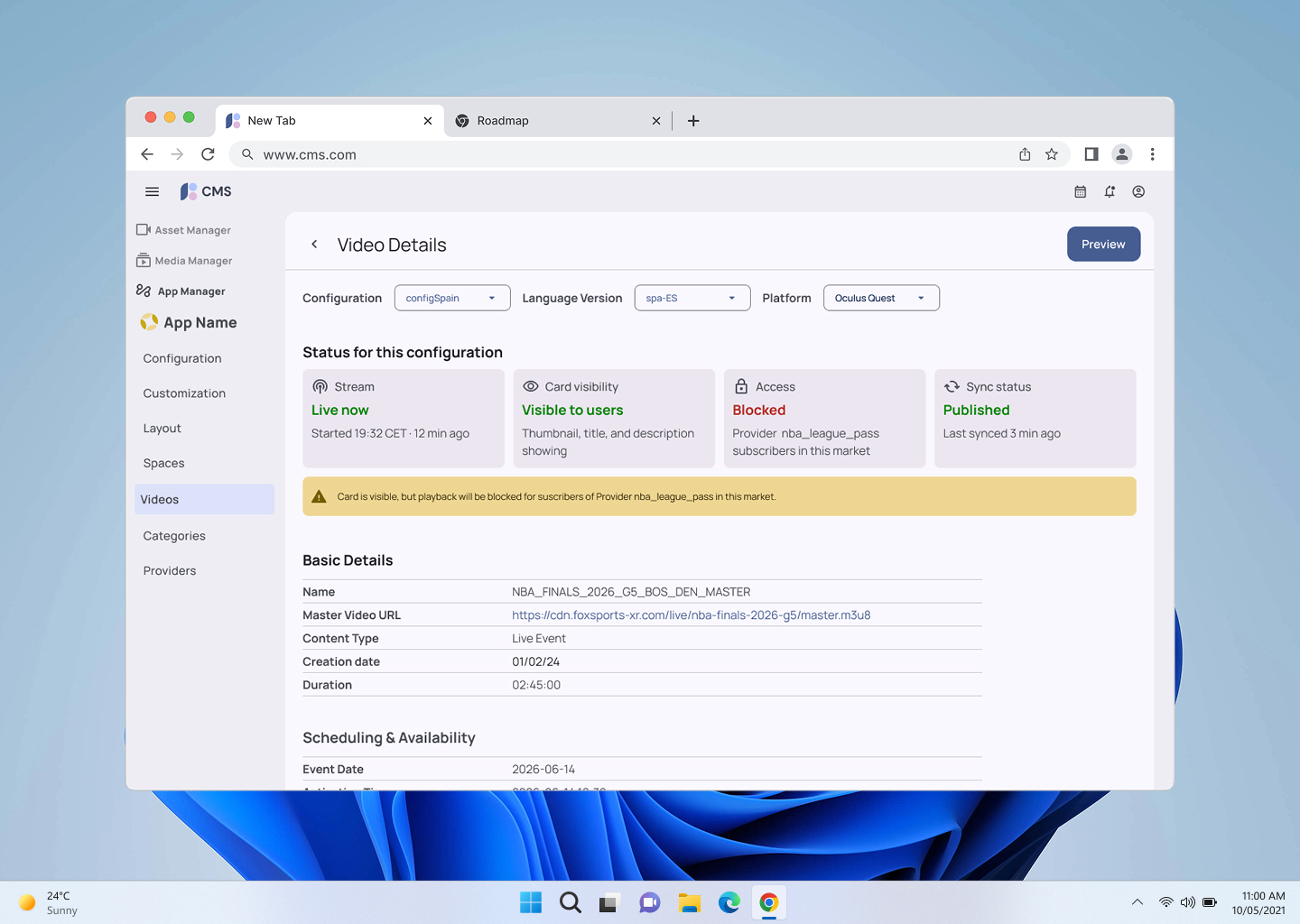Viewport: 1300px width, 924px height.
Task: Reload the page
Action: pyautogui.click(x=208, y=154)
